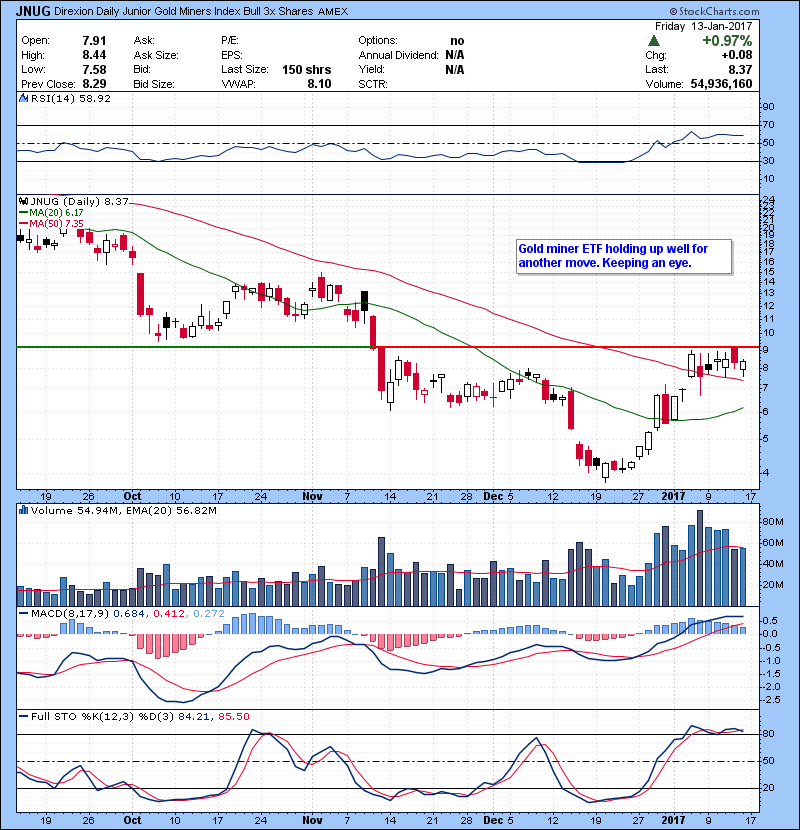Click the blue Gold miner ETF annotation box
Viewport: 800px width, 830px height.
click(x=624, y=256)
